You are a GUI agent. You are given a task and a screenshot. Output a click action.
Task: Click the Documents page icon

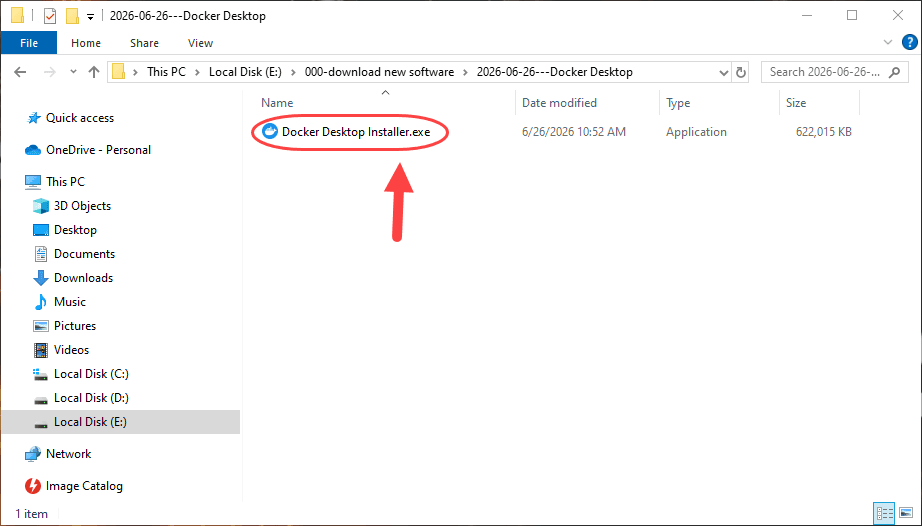[x=41, y=254]
